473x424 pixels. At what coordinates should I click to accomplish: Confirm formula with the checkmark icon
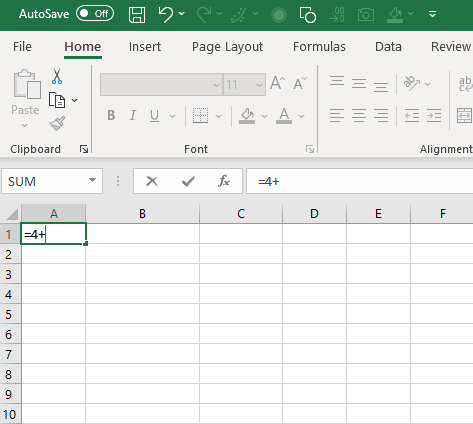click(x=188, y=181)
